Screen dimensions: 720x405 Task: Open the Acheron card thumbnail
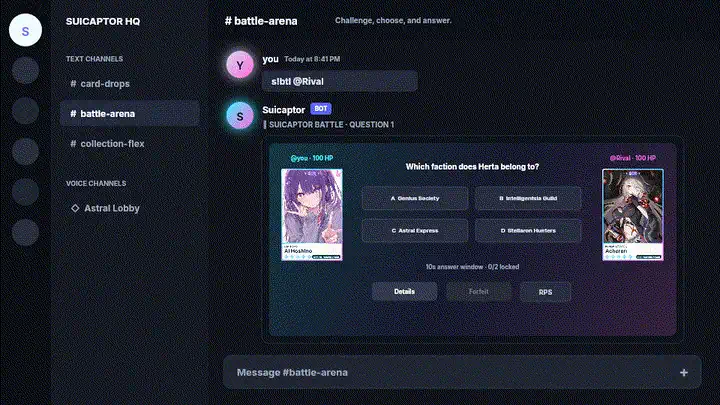point(633,215)
